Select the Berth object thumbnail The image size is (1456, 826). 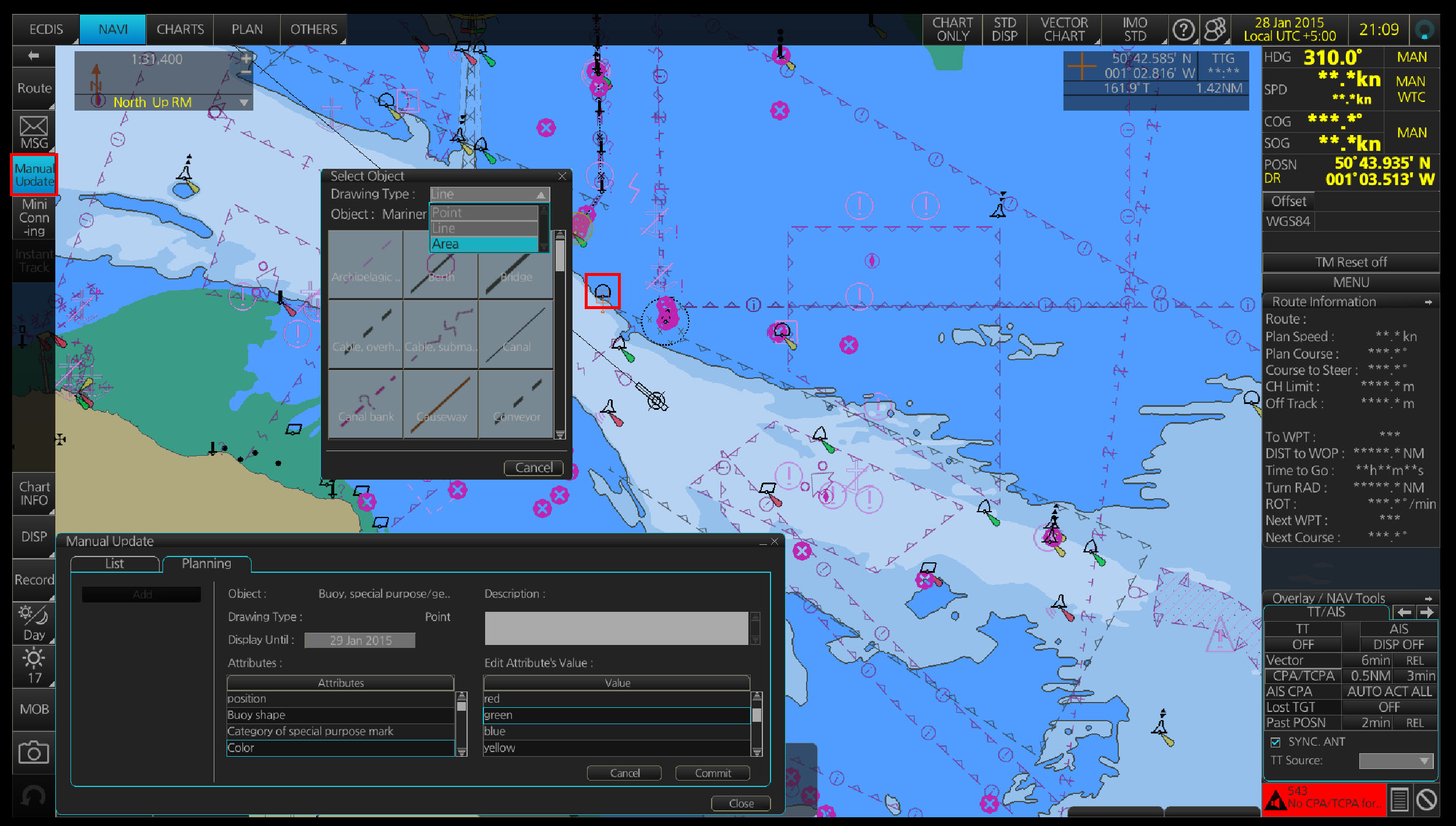tap(441, 265)
